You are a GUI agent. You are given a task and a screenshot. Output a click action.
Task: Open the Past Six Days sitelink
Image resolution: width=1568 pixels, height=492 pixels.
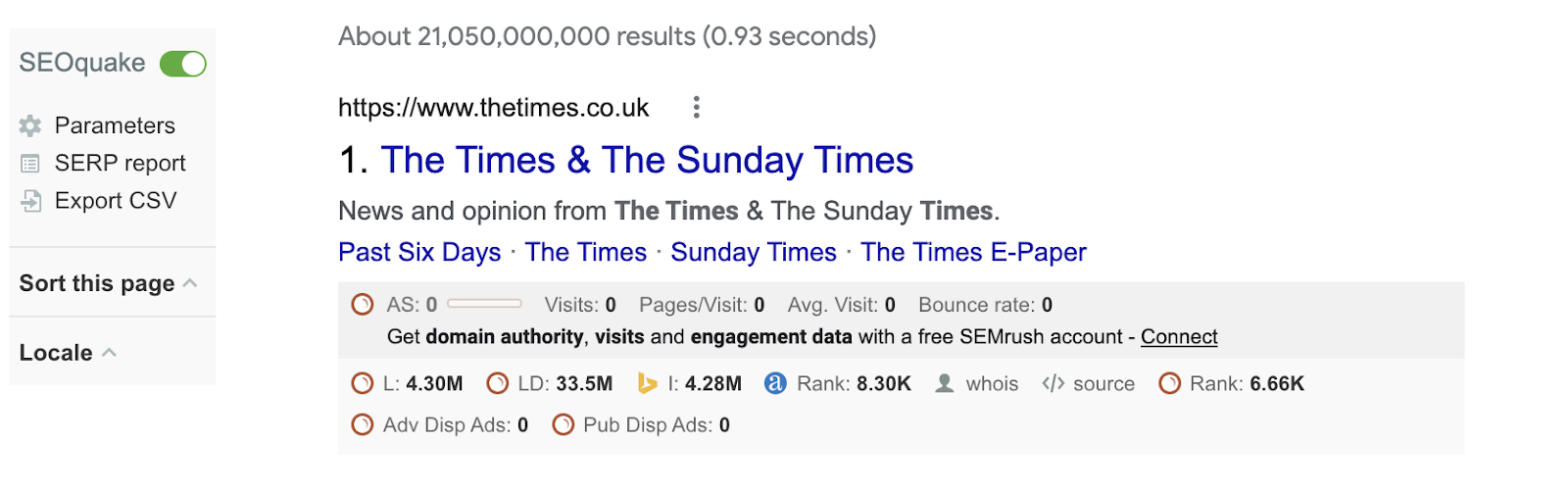[419, 253]
